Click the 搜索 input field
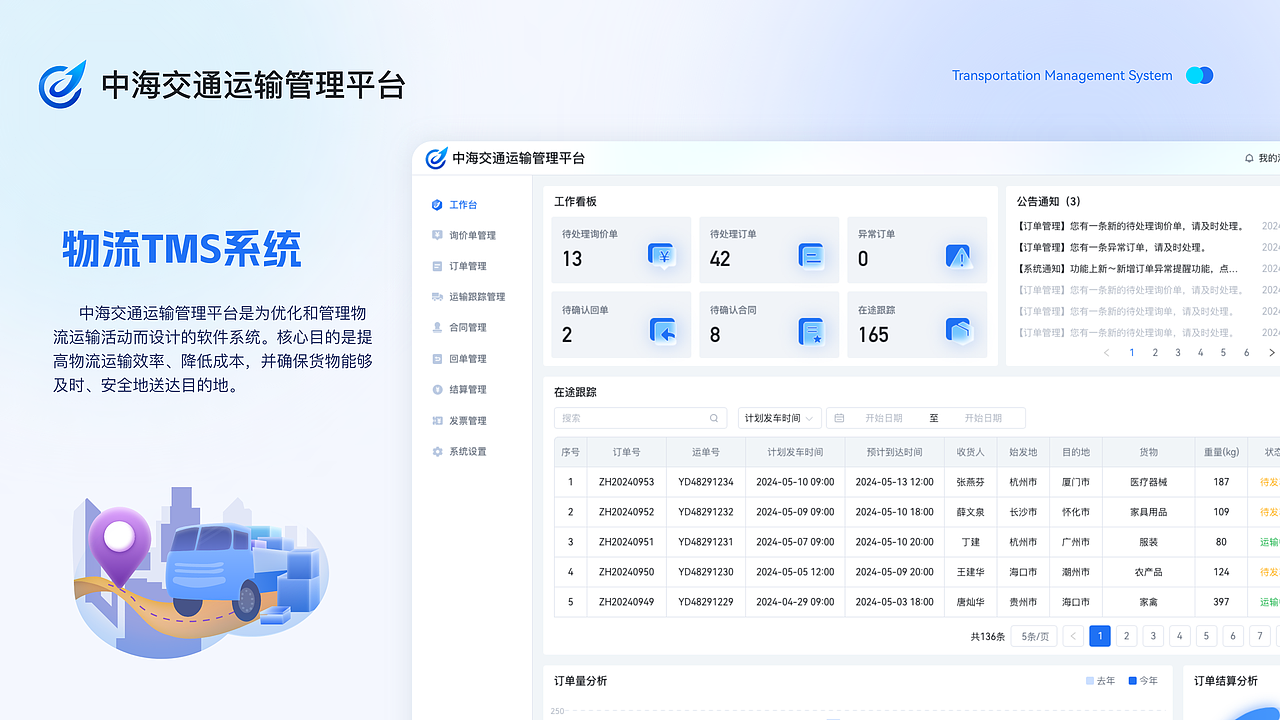The image size is (1280, 720). 640,418
